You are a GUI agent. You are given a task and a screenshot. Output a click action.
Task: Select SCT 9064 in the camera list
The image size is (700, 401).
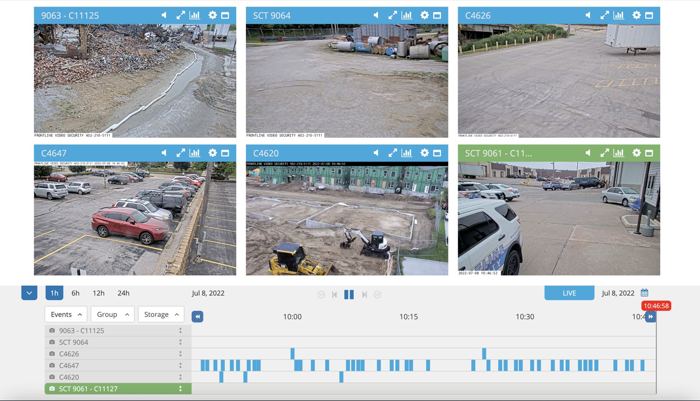pyautogui.click(x=118, y=342)
